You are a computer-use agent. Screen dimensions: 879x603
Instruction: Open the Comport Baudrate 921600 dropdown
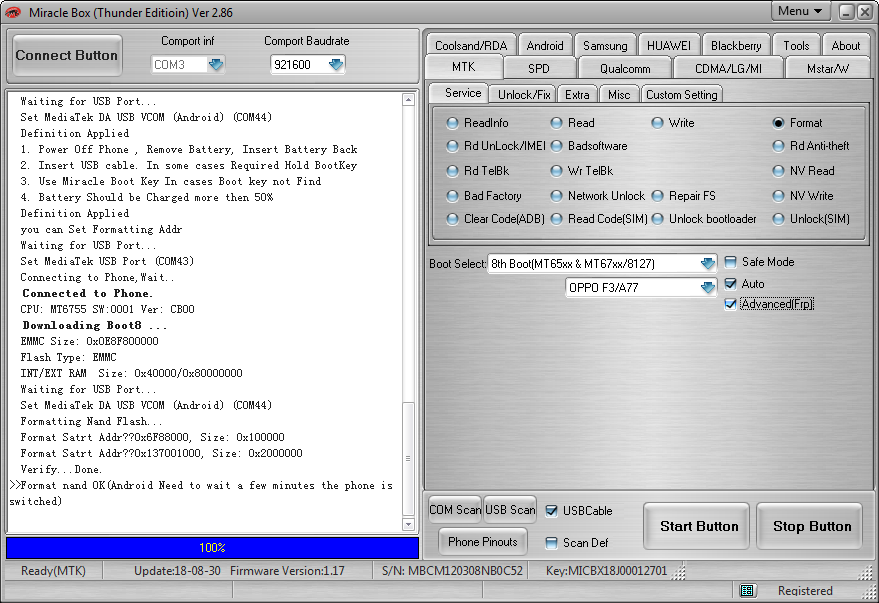click(336, 64)
